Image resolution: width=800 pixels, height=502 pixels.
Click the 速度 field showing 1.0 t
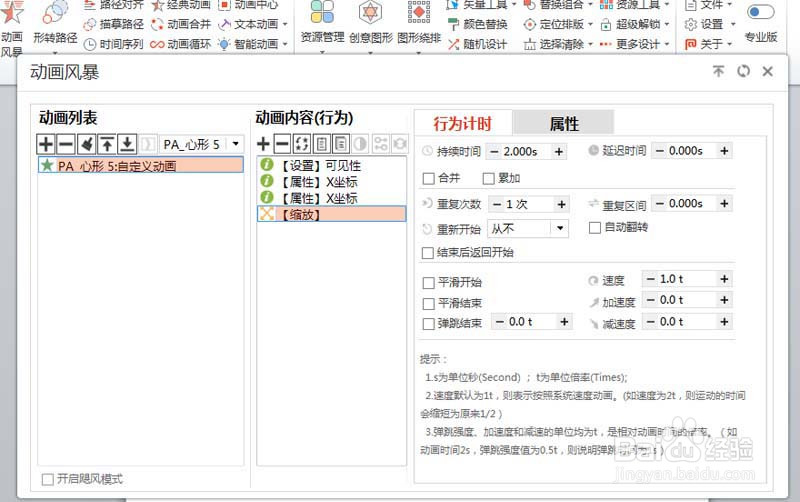point(687,279)
